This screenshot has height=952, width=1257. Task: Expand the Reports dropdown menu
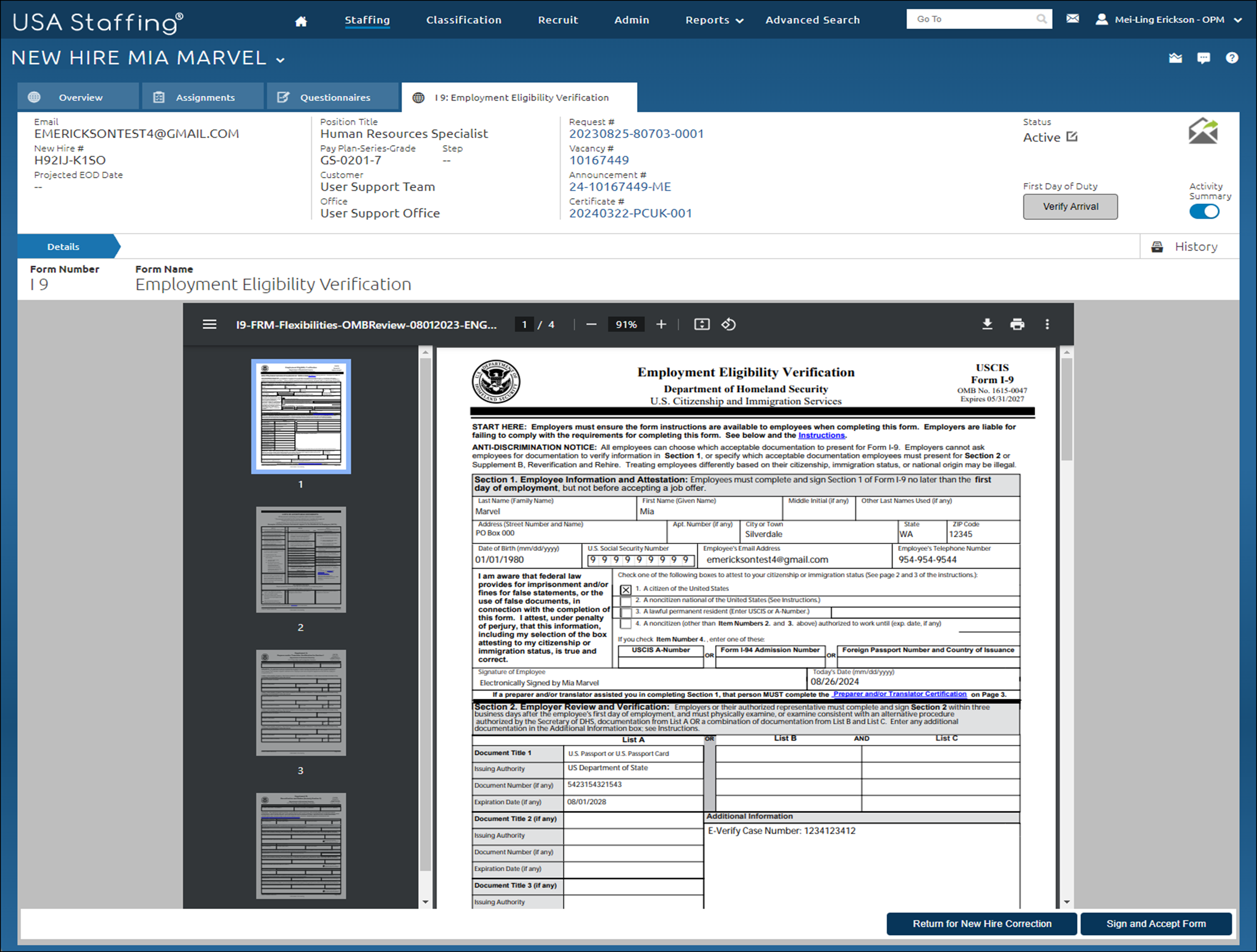tap(714, 20)
